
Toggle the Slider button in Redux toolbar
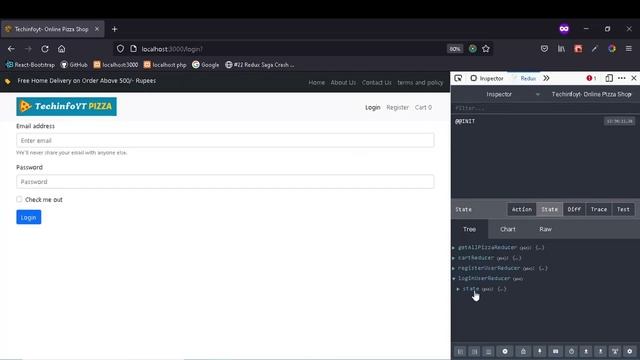tap(571, 351)
